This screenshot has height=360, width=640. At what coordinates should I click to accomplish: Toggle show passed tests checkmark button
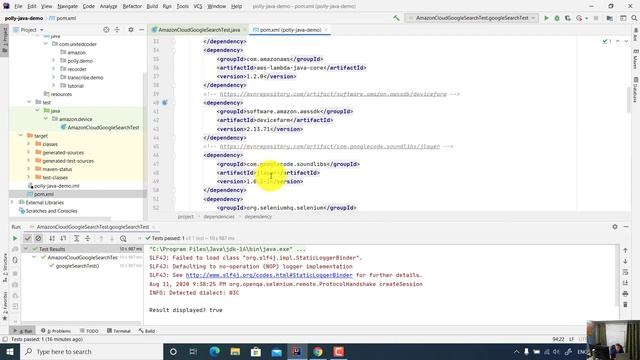point(27,238)
